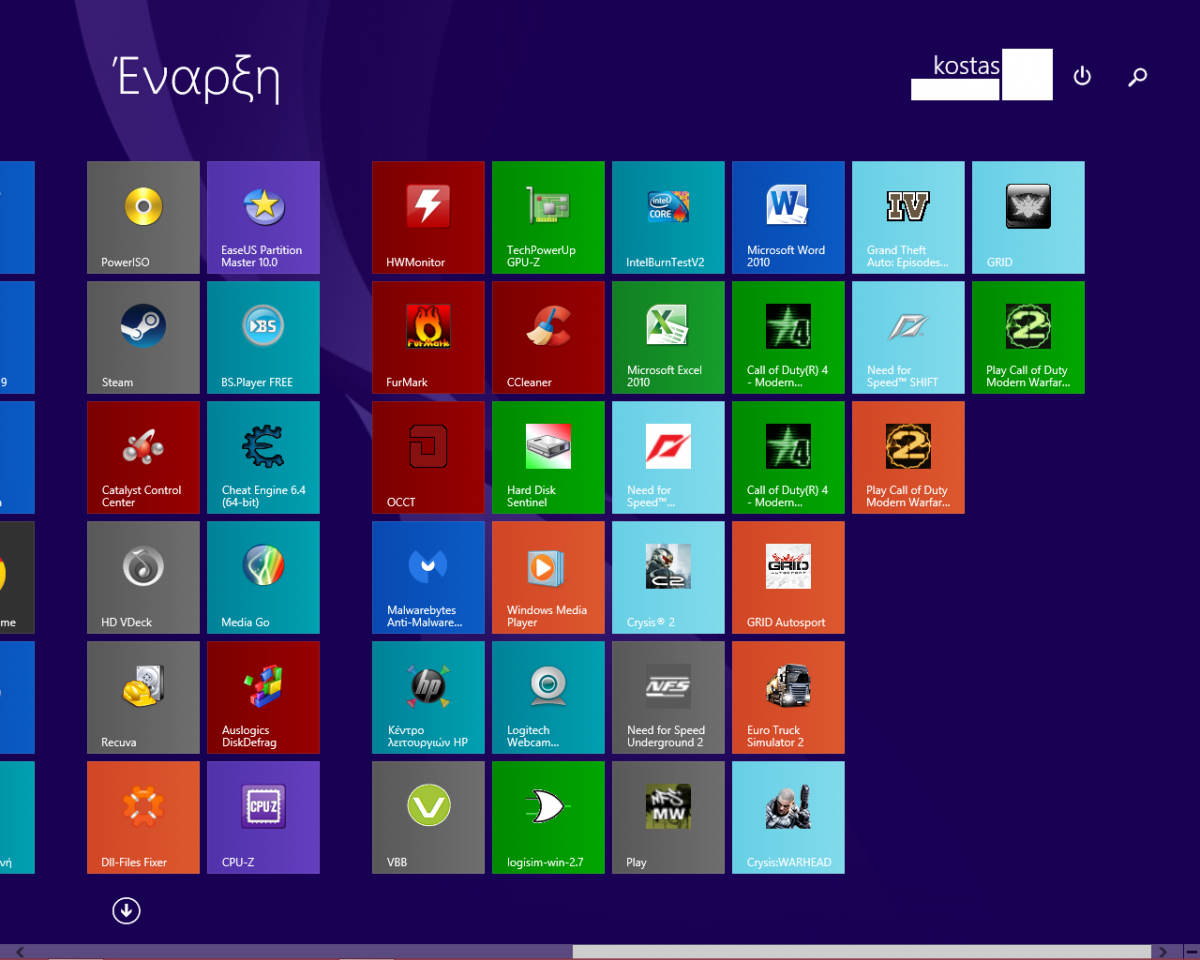Launch BS.Player FREE
Screen dimensions: 1200x960
tap(263, 337)
